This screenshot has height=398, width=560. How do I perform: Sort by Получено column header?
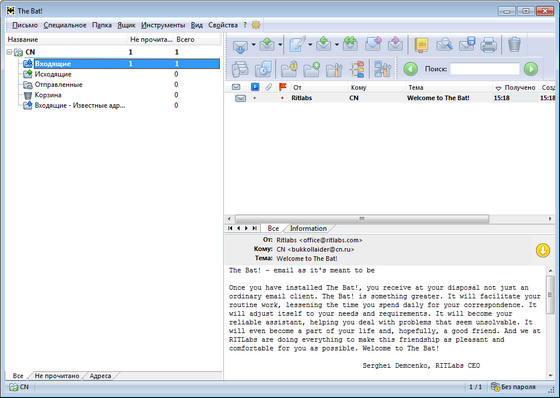point(515,88)
